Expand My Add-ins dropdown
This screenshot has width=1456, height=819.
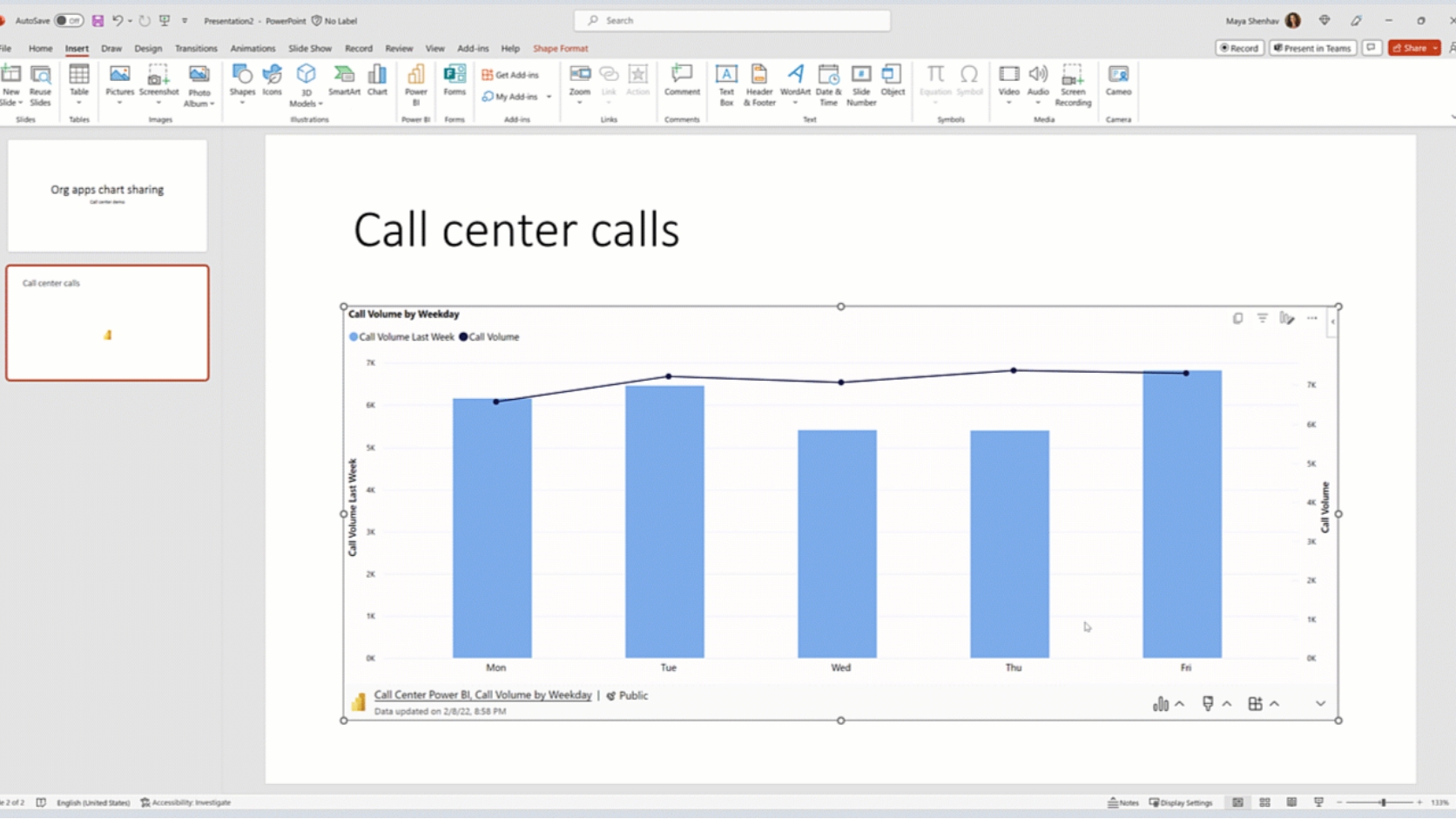point(549,97)
